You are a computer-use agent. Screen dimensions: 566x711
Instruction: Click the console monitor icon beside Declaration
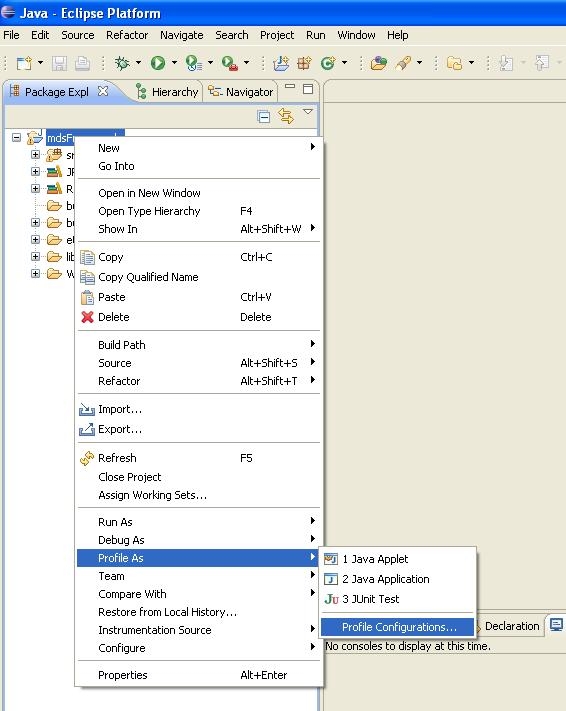556,625
